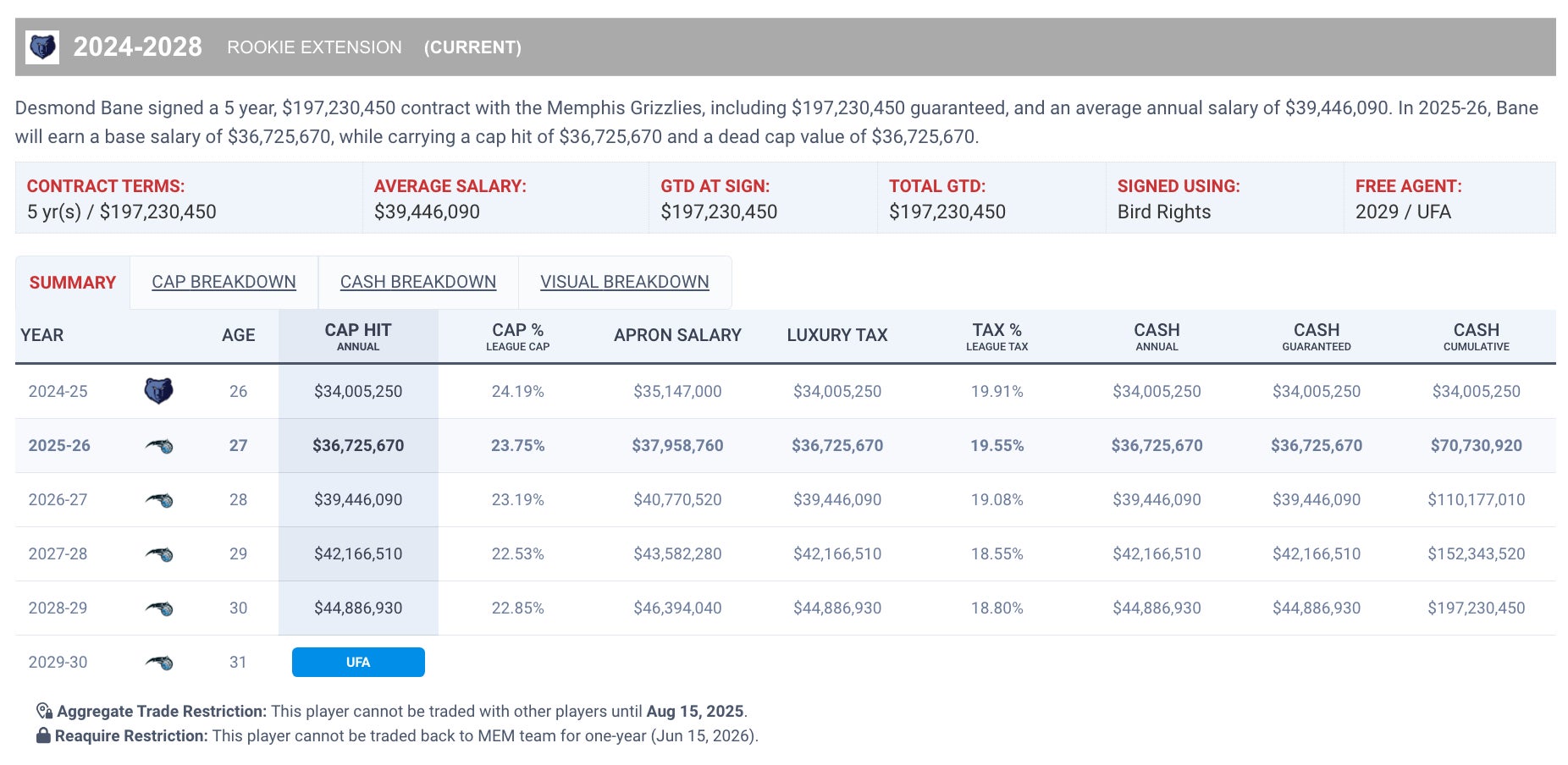Open the Cash Breakdown tab

418,283
